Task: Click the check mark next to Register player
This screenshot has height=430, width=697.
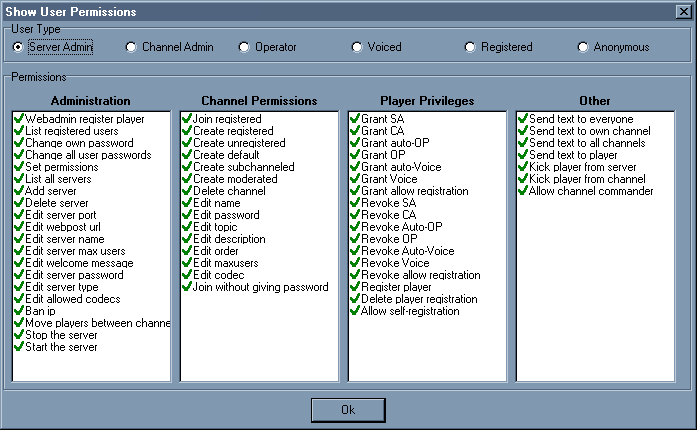Action: (355, 287)
